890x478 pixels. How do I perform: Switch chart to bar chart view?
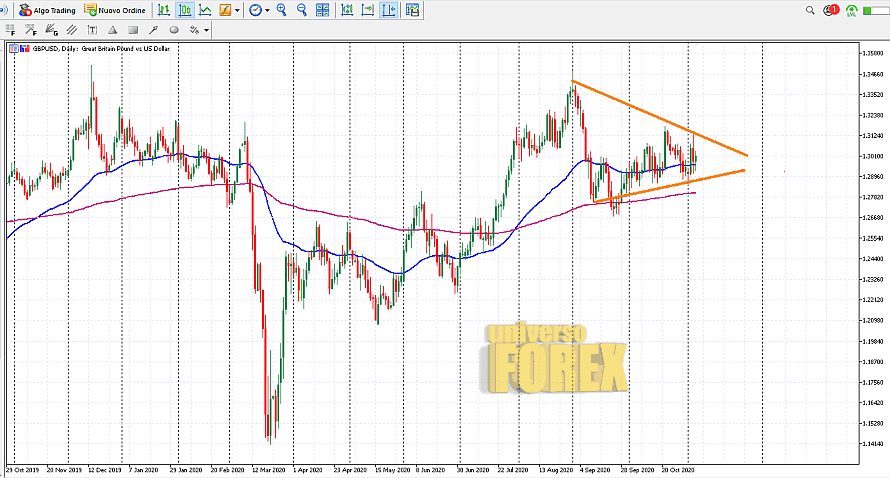pyautogui.click(x=163, y=10)
